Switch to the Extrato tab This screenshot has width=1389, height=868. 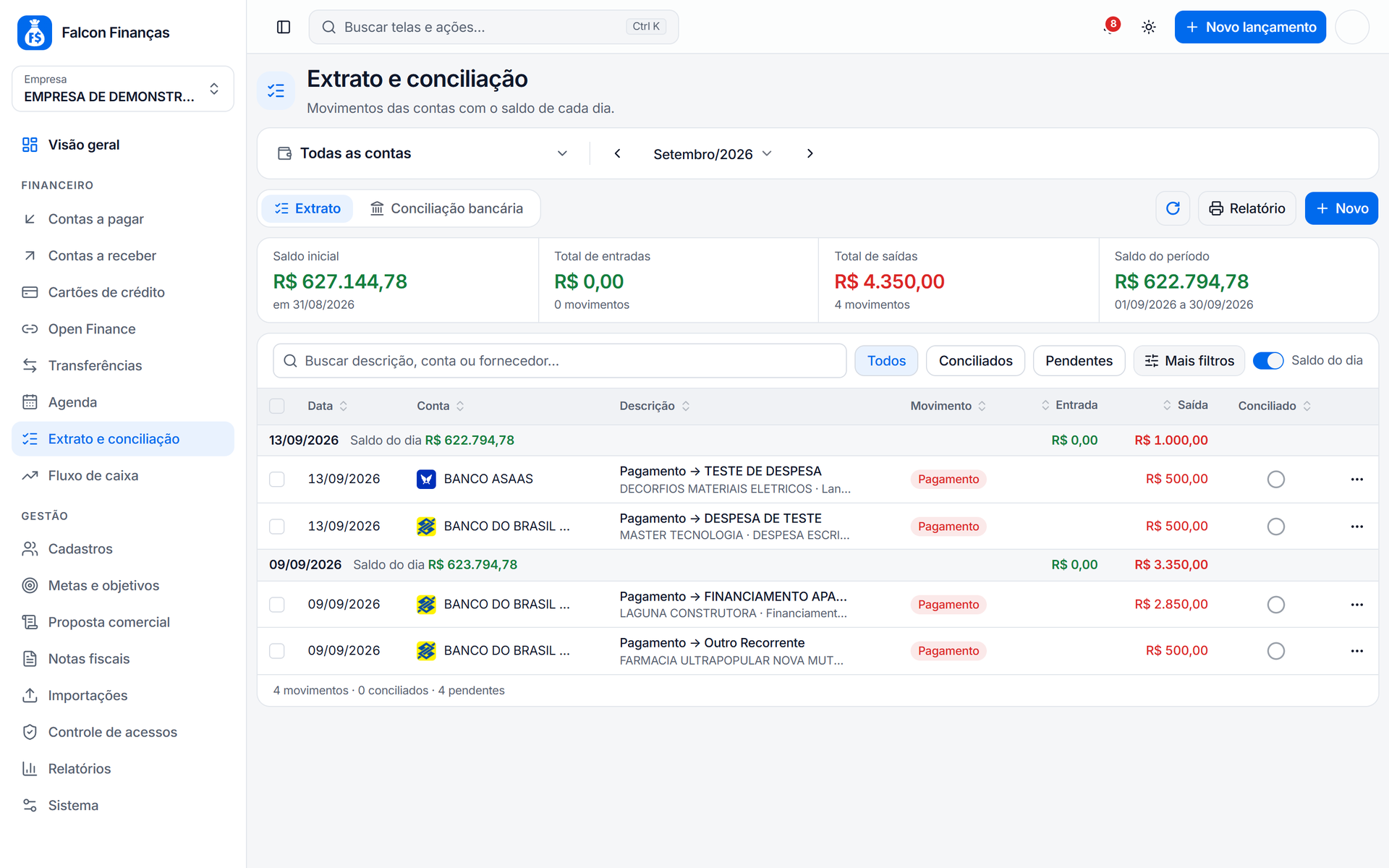[307, 208]
